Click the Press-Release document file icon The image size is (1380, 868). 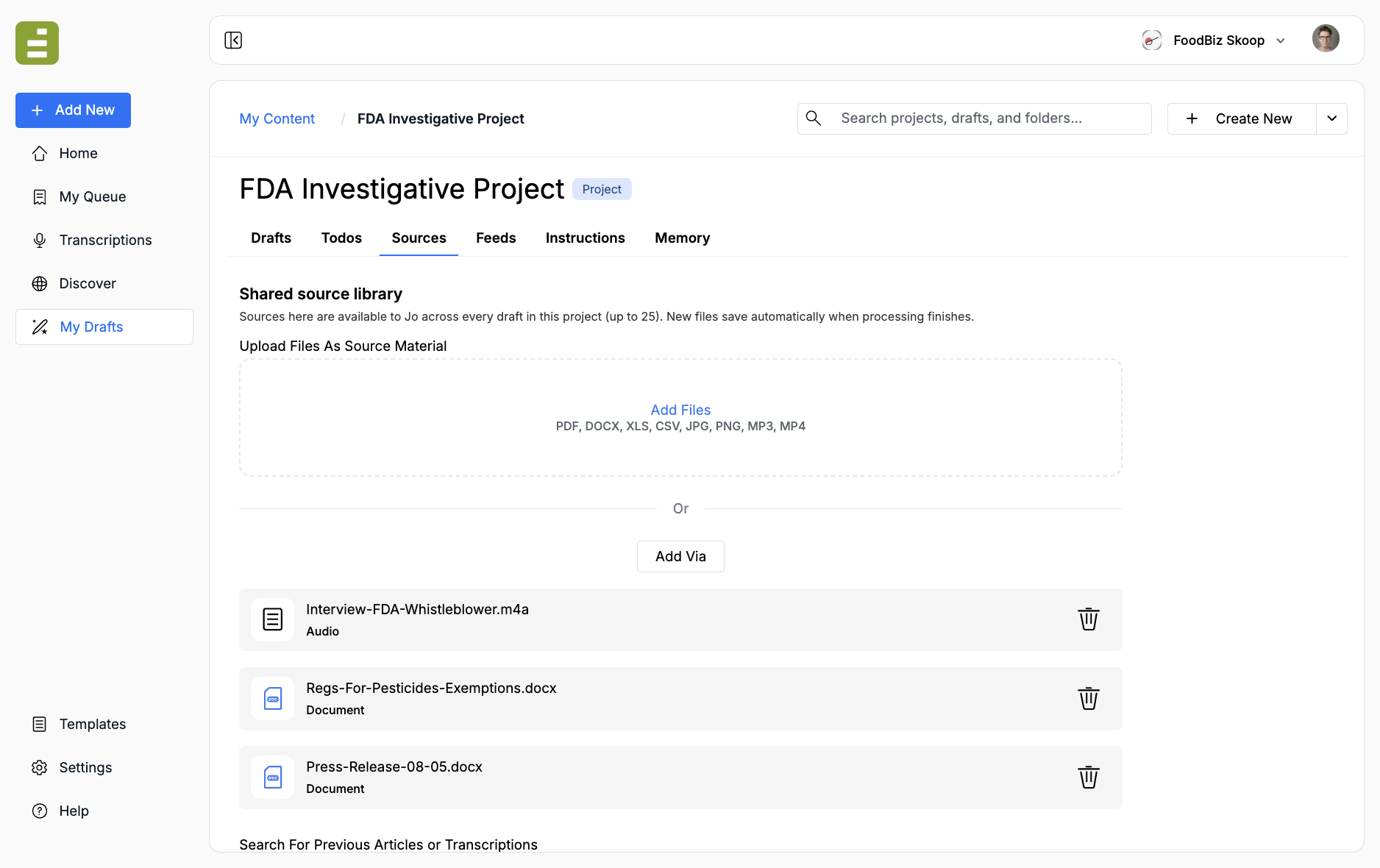(273, 777)
